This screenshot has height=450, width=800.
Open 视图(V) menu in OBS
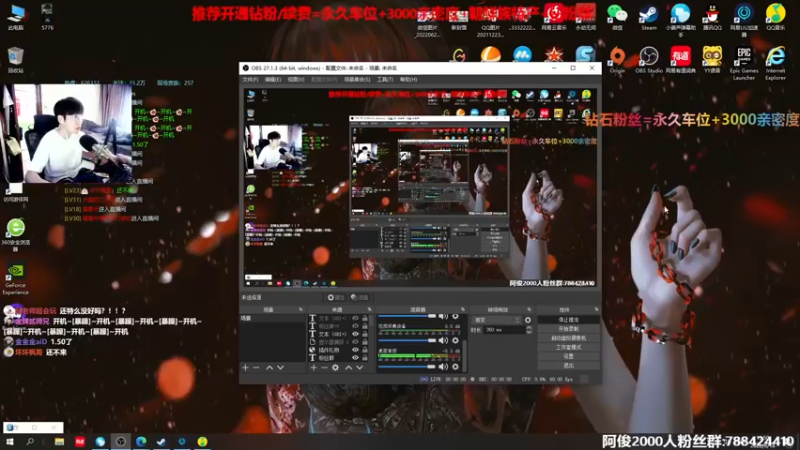[296, 80]
